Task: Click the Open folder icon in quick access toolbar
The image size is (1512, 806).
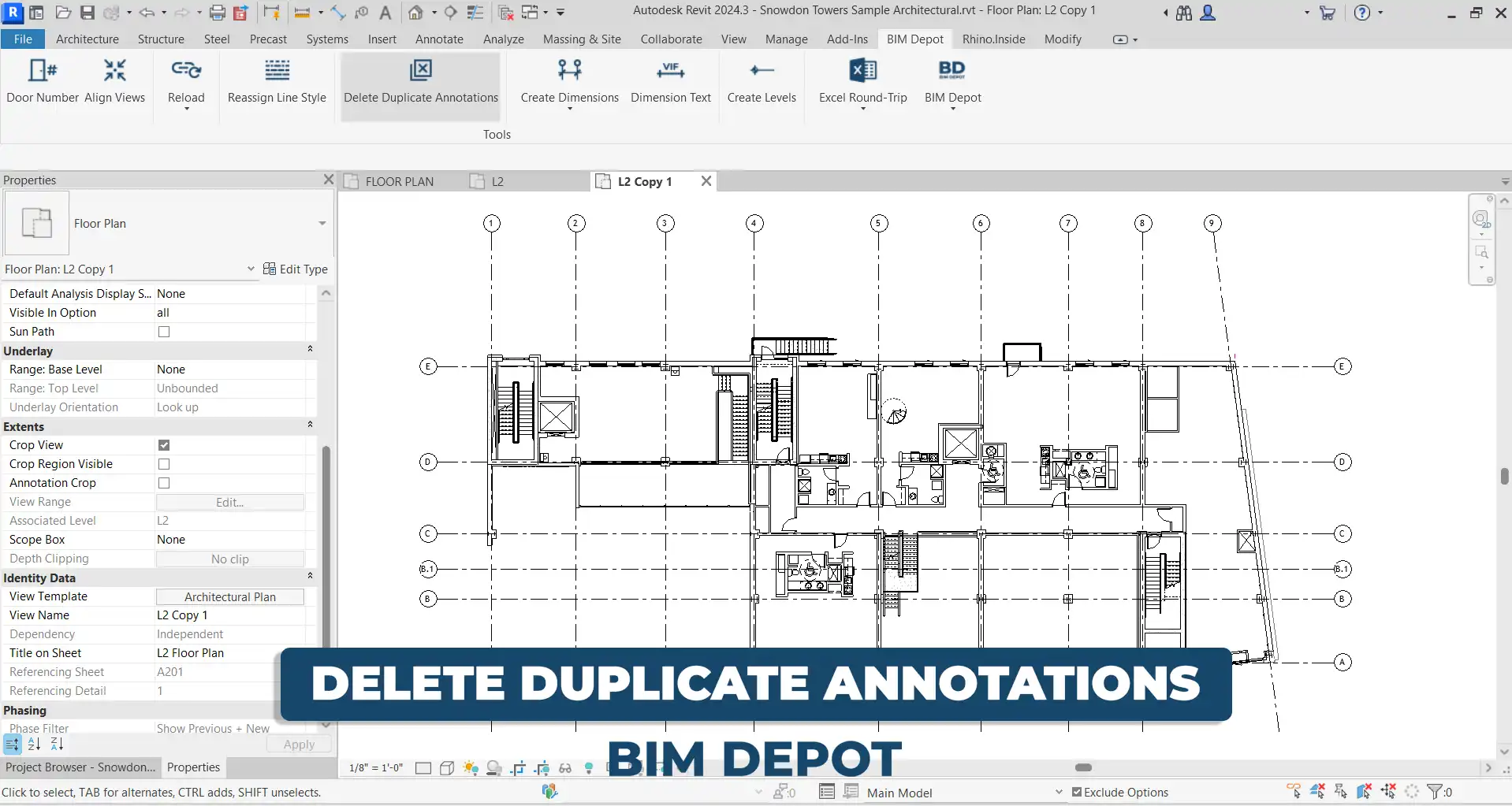Action: click(64, 13)
